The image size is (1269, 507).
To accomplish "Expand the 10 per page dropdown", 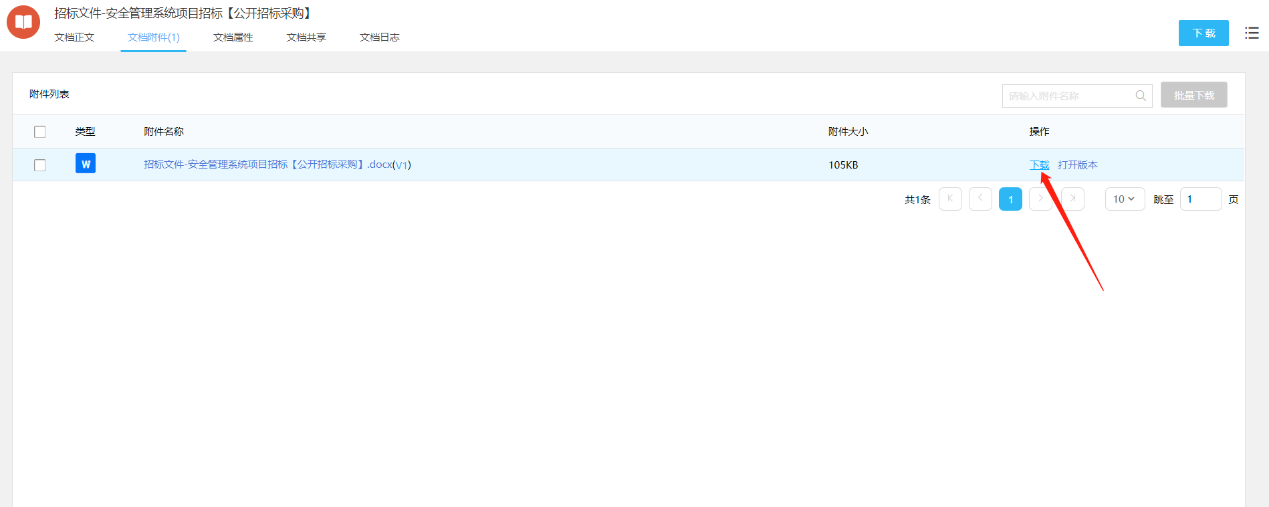I will click(1125, 199).
